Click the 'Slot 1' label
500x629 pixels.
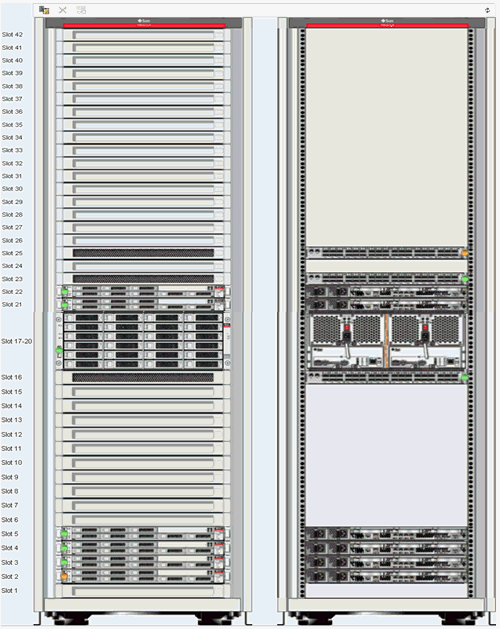10,590
